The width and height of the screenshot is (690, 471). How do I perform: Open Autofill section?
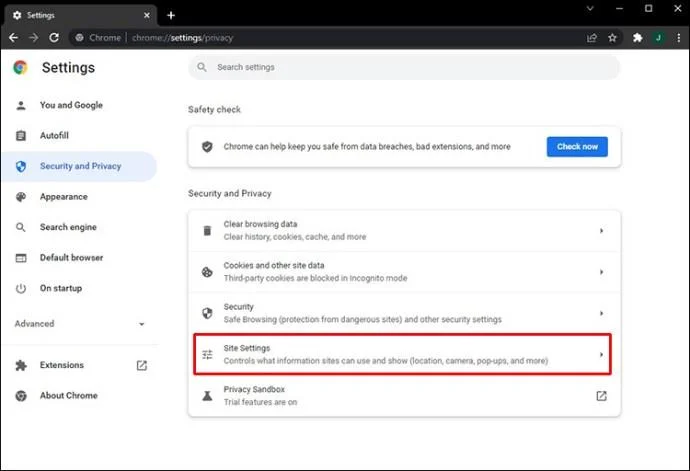coord(79,136)
